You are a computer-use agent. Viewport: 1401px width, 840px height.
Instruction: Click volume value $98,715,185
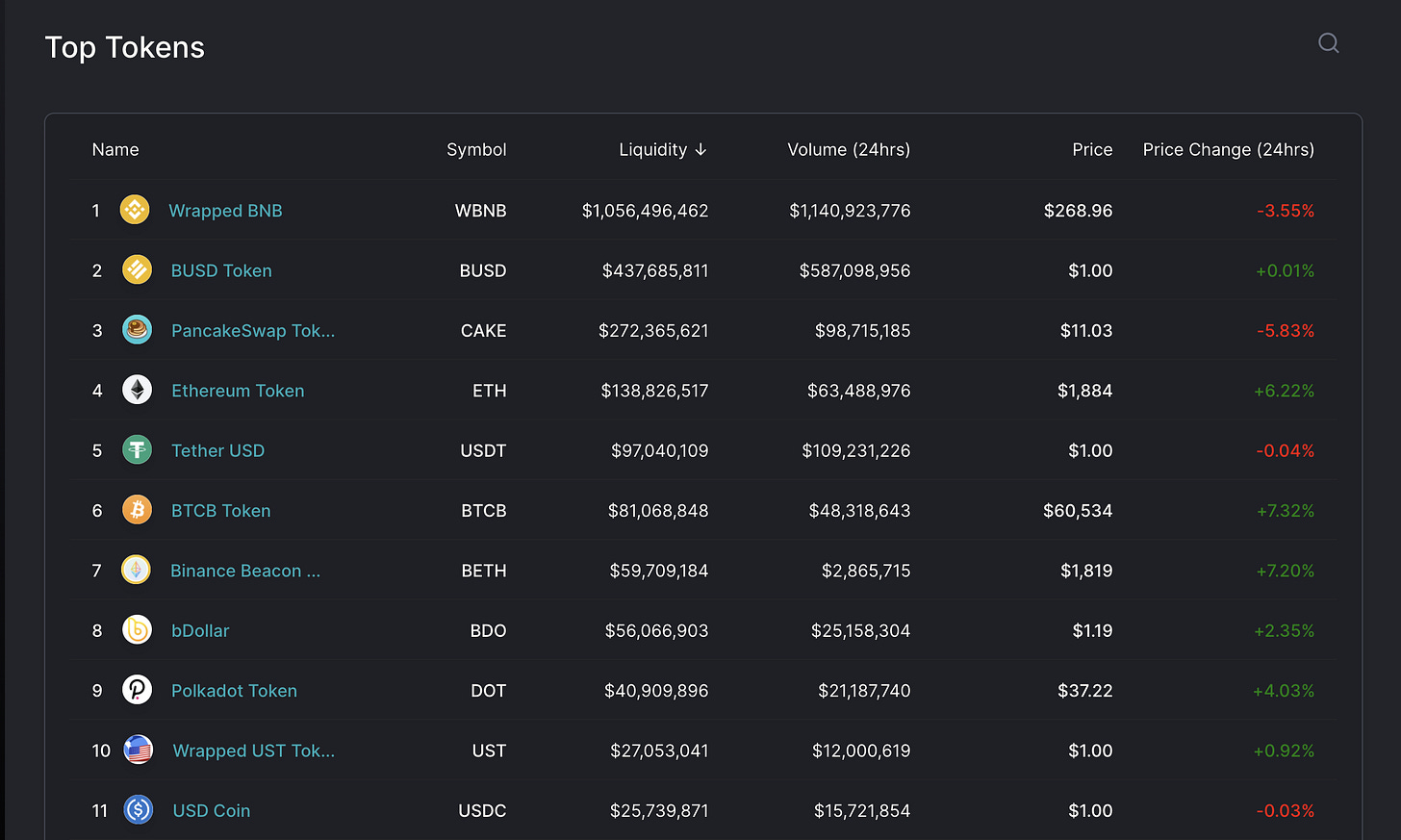pyautogui.click(x=862, y=330)
